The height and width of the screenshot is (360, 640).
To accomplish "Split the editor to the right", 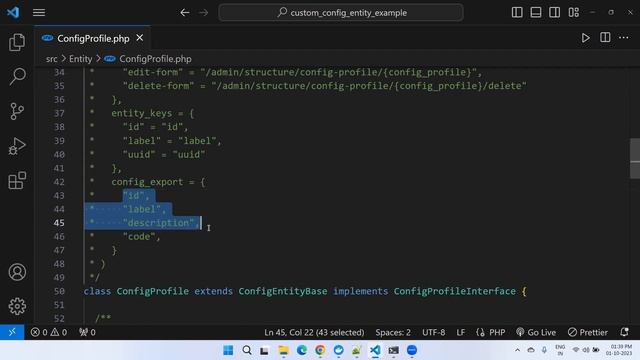I will click(x=605, y=38).
